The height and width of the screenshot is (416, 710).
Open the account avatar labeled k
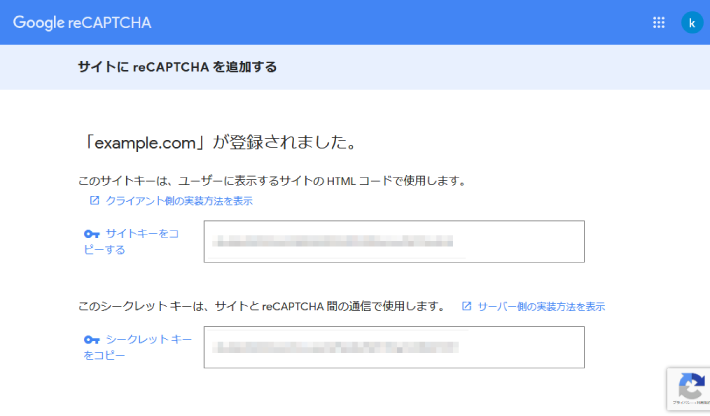coord(692,23)
